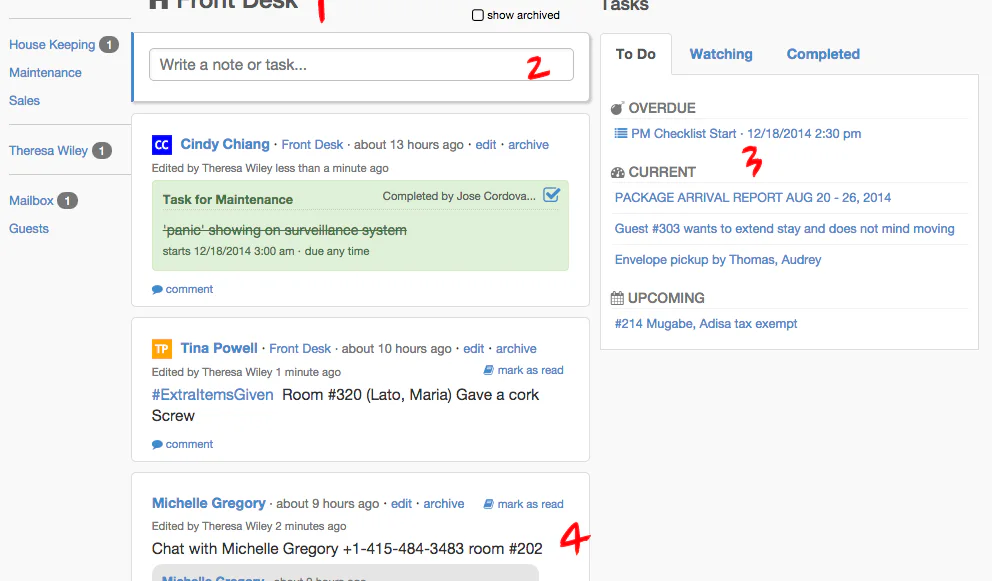992x581 pixels.
Task: Click the #ExtraItemsGiven hashtag
Action: pyautogui.click(x=213, y=395)
